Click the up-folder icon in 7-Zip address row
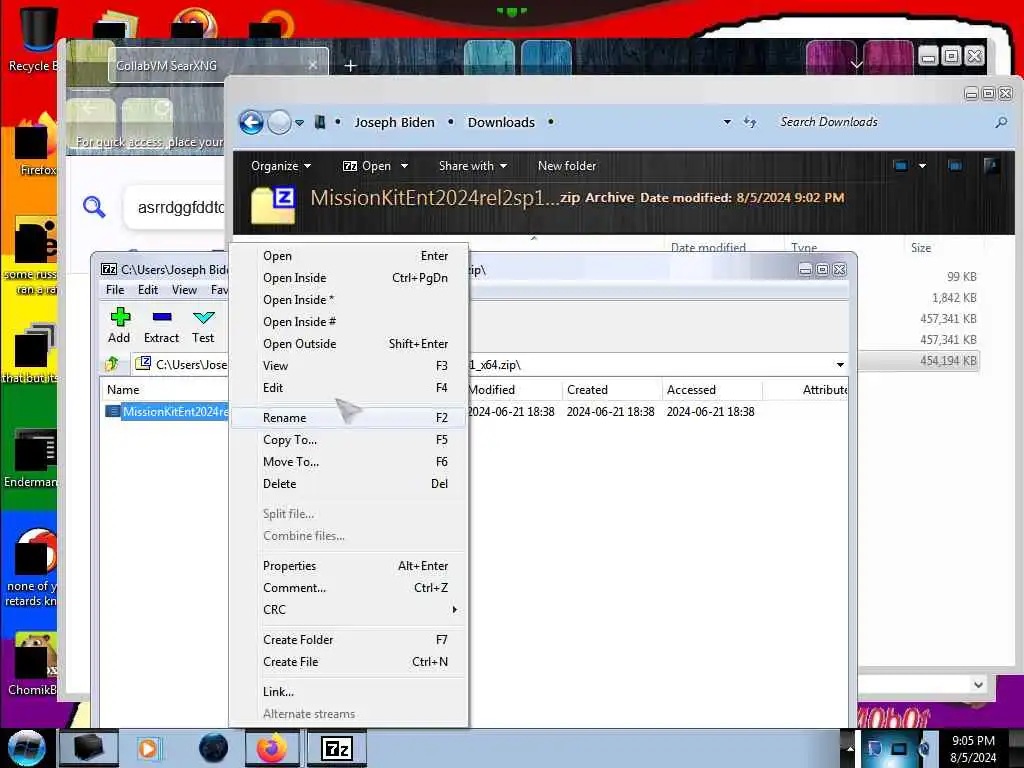The image size is (1024, 768). click(x=112, y=364)
